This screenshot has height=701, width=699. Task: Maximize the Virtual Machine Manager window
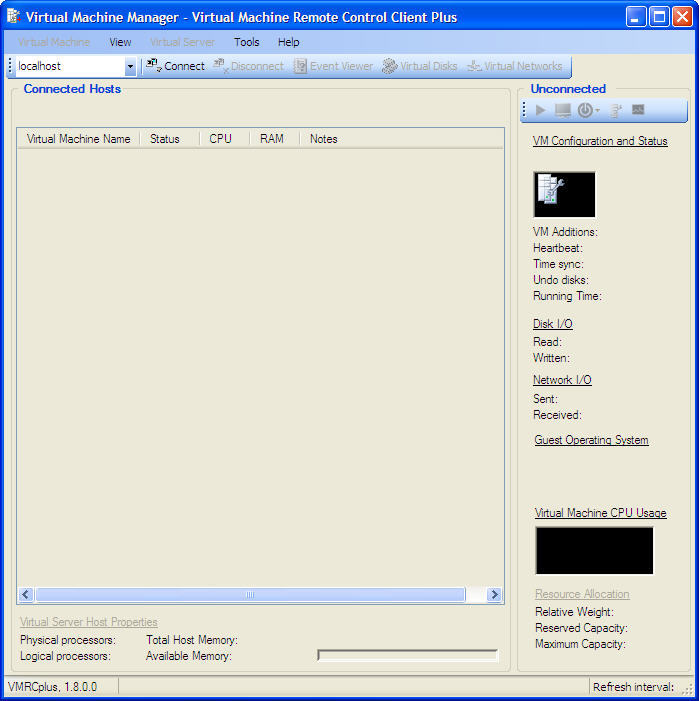click(659, 17)
